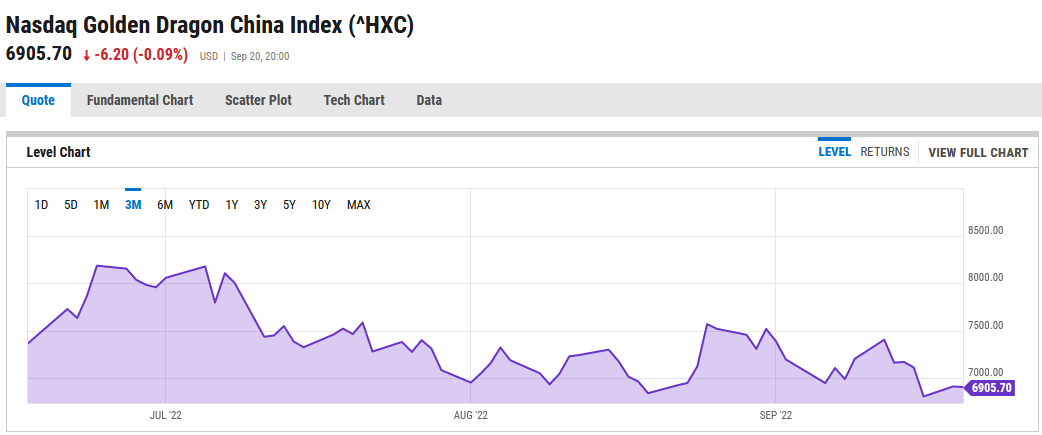Select the 10Y time range
1042x435 pixels.
pyautogui.click(x=321, y=205)
